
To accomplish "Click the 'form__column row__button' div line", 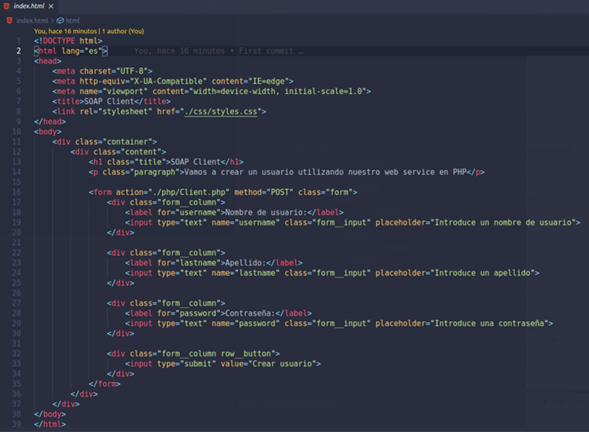I will click(x=193, y=354).
